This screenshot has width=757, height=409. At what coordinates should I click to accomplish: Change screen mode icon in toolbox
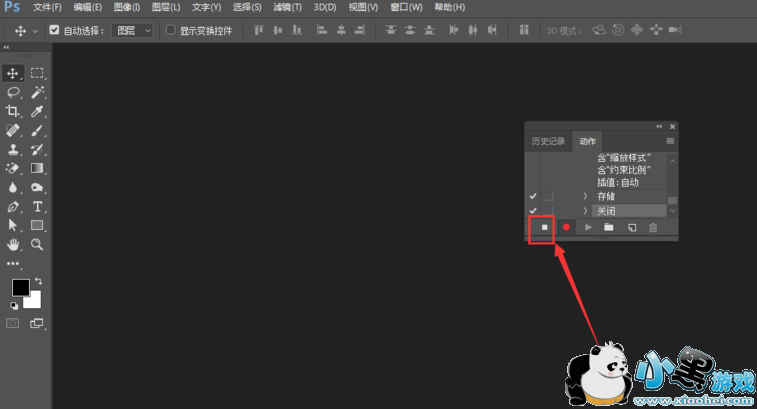click(x=37, y=323)
